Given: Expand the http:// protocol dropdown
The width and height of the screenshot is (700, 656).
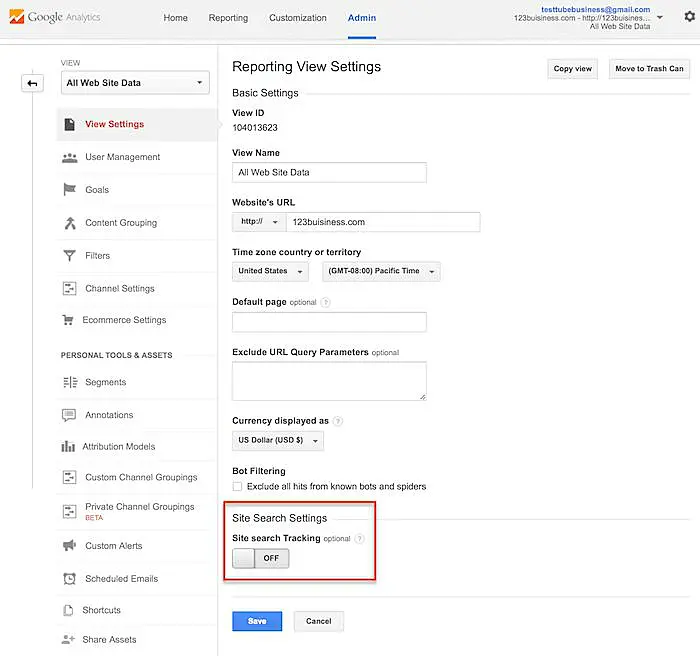Looking at the screenshot, I should [x=258, y=222].
